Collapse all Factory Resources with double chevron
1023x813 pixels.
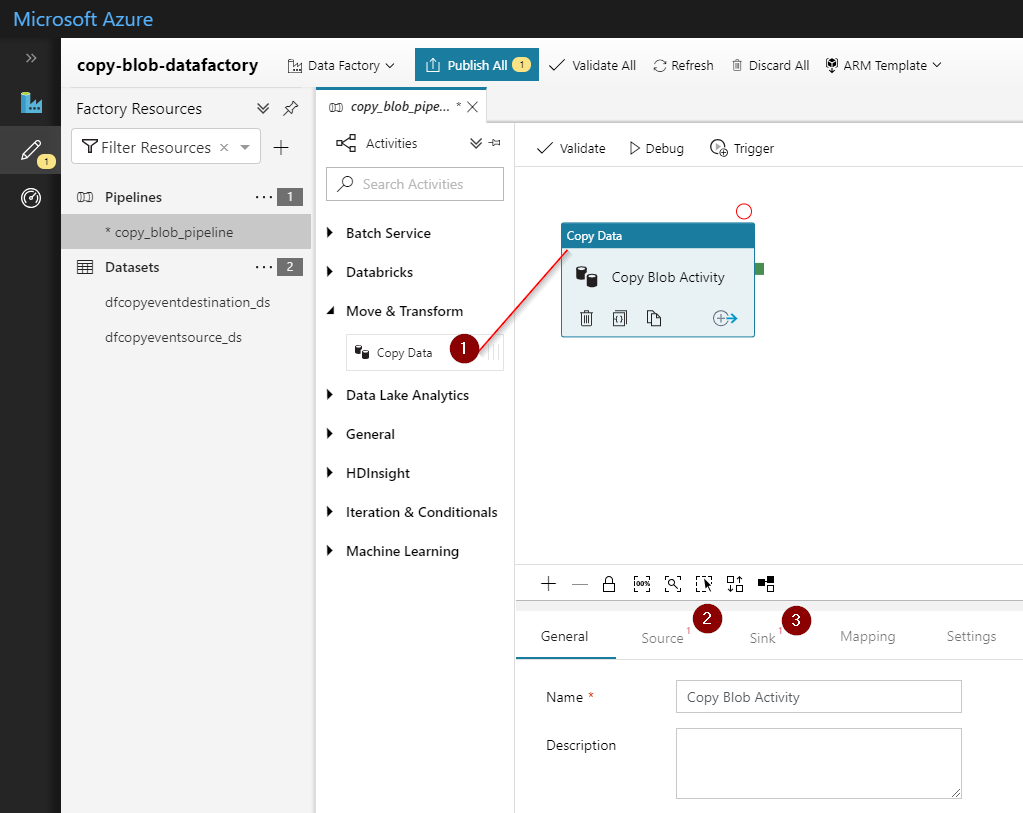pyautogui.click(x=263, y=108)
